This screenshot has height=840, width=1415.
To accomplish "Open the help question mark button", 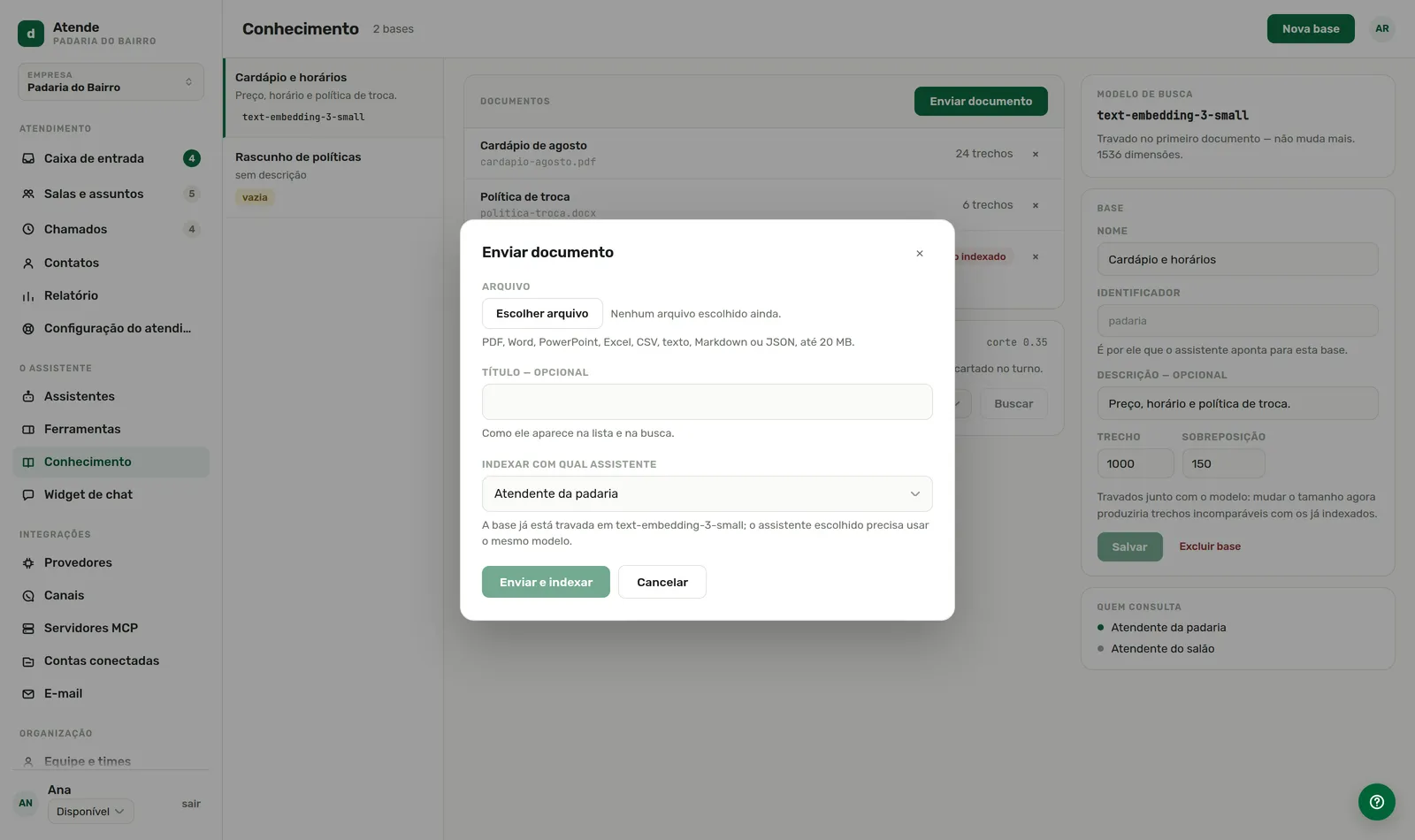I will [x=1376, y=802].
